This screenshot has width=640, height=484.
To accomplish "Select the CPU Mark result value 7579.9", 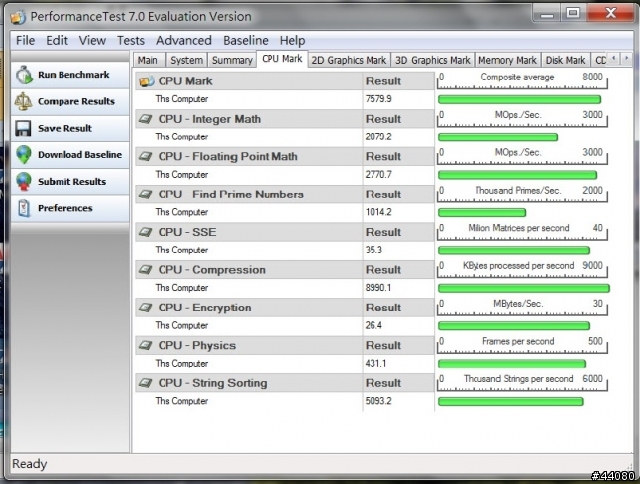I will point(378,99).
